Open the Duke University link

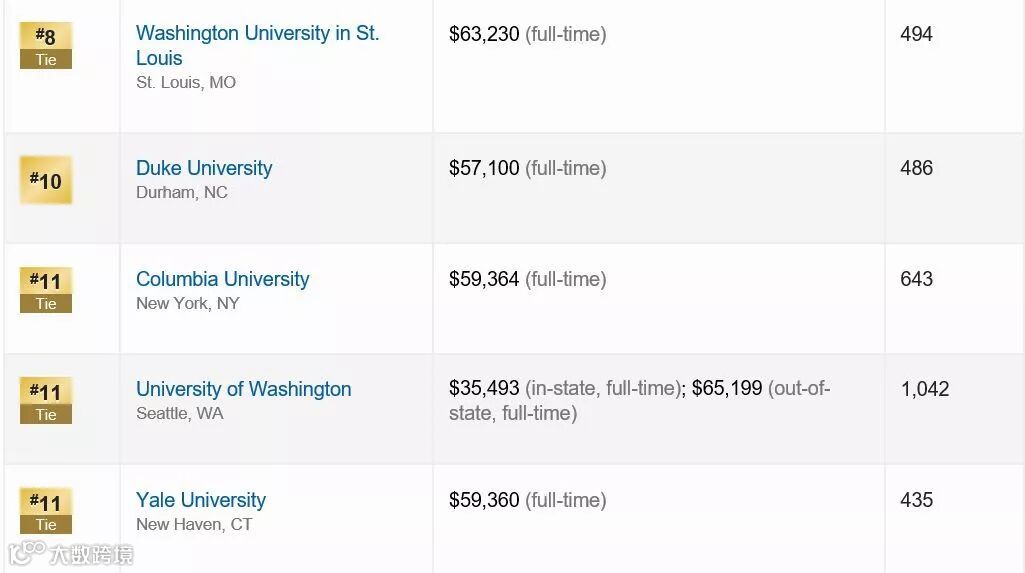tap(204, 168)
